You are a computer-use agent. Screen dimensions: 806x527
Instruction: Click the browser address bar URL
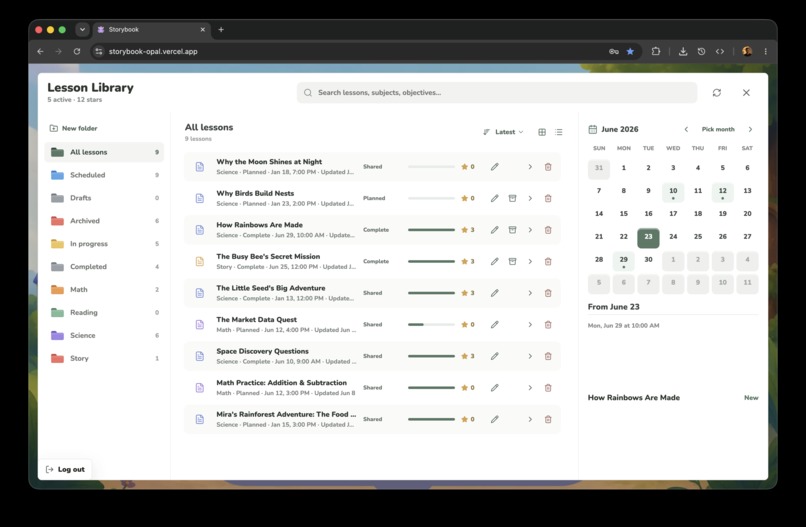point(153,51)
